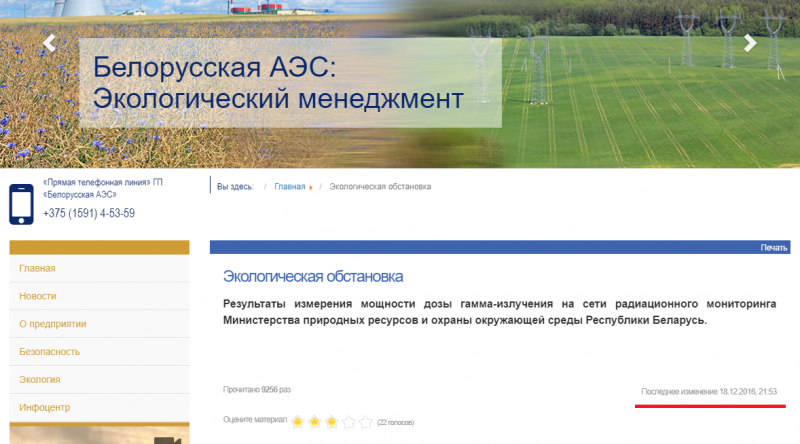The width and height of the screenshot is (800, 444).
Task: Click Экологическая обстановка breadcrumb text
Action: pyautogui.click(x=380, y=187)
